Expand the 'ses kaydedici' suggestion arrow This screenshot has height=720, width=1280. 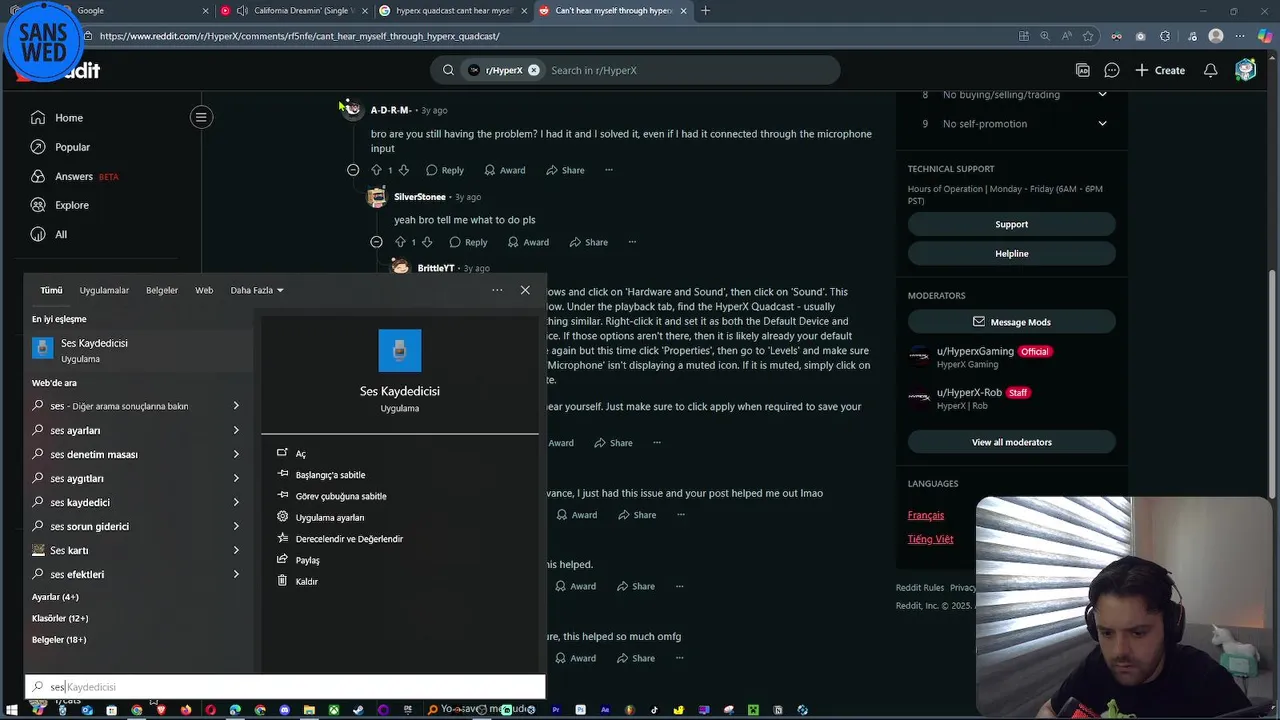[236, 502]
